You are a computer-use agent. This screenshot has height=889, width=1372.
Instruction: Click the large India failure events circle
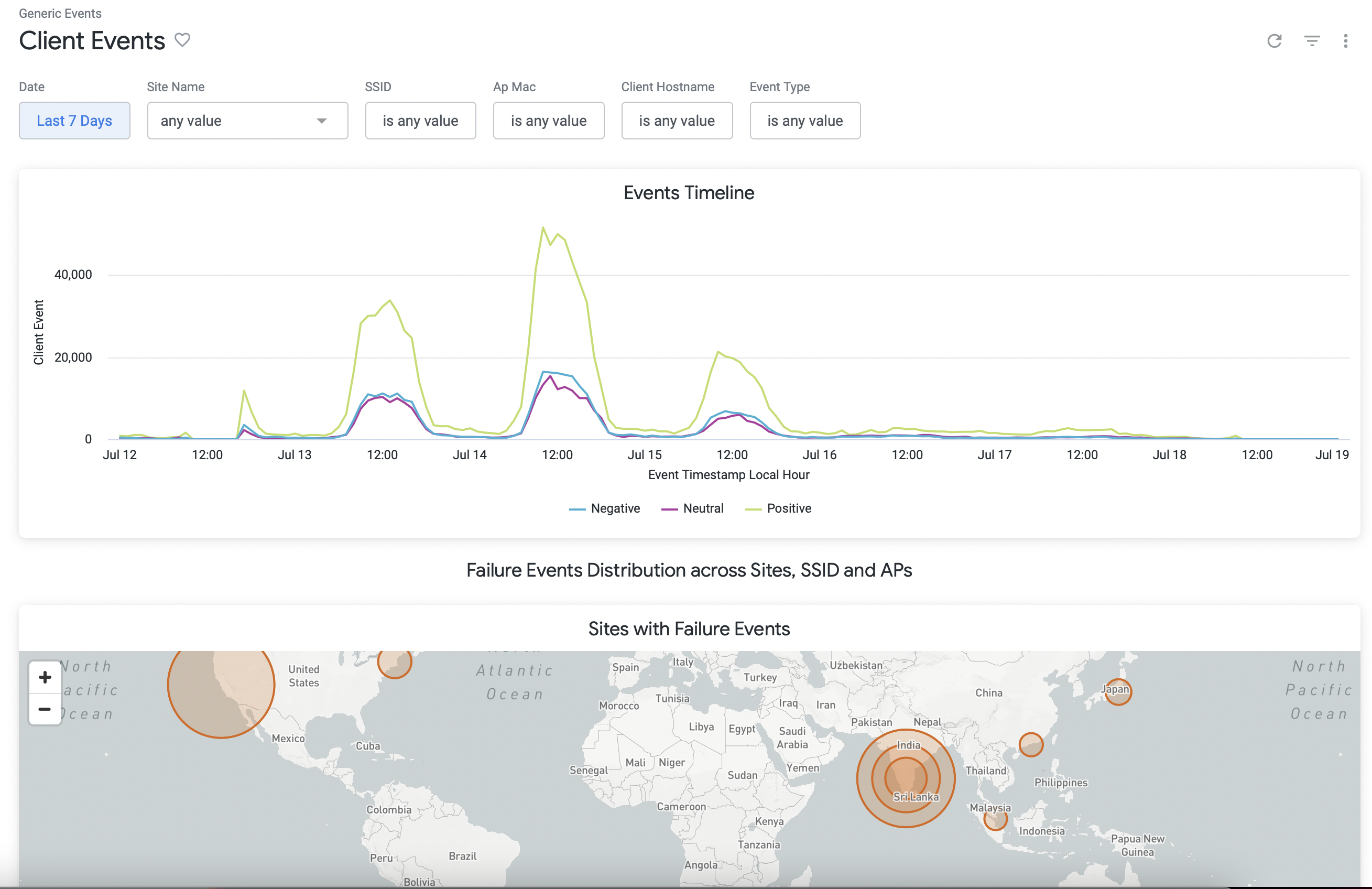pyautogui.click(x=906, y=778)
